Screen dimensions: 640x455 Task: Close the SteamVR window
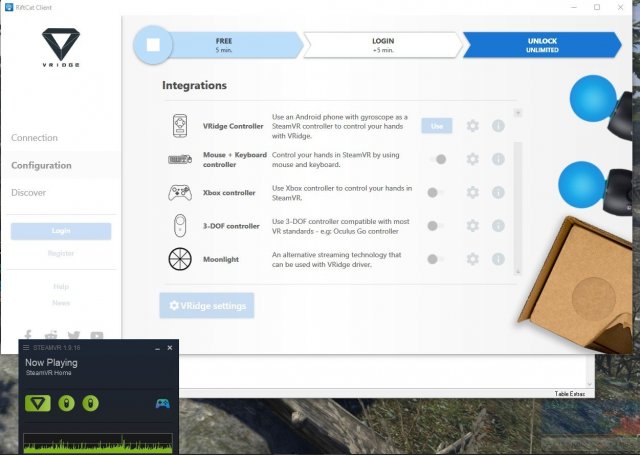170,348
